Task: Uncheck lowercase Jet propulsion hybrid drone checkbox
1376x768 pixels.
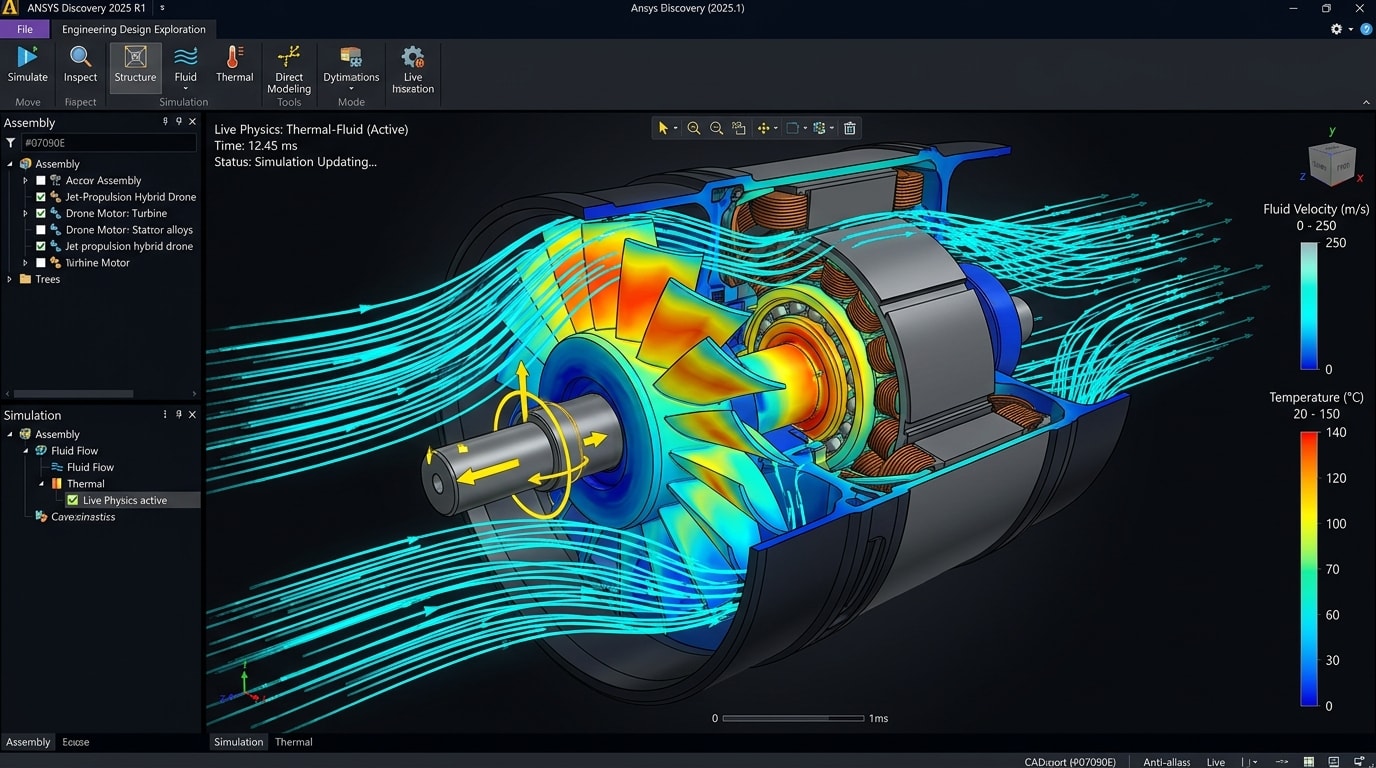Action: pos(41,246)
